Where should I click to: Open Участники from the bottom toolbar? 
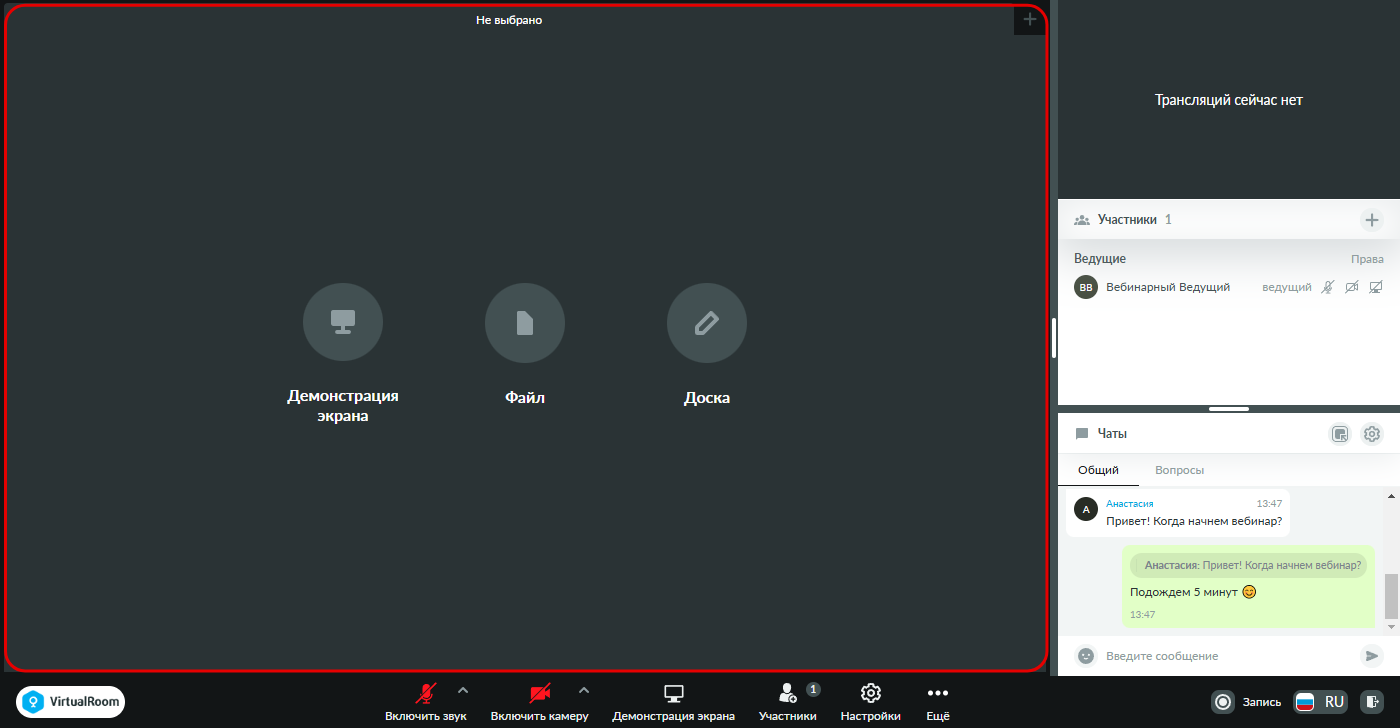[x=788, y=702]
